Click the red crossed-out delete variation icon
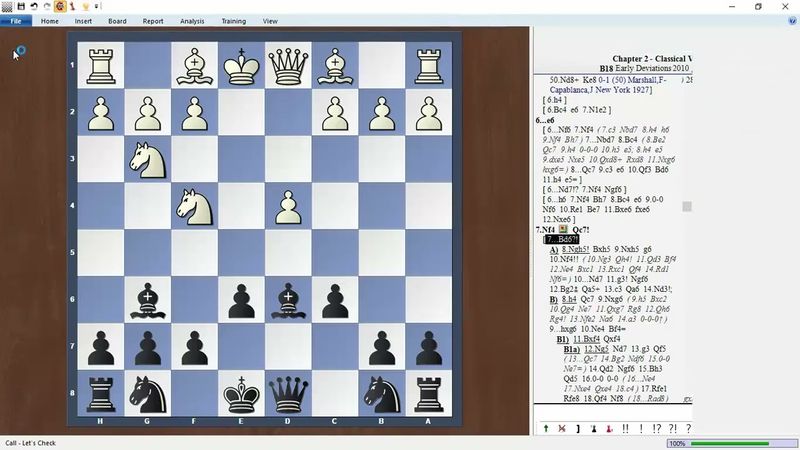This screenshot has height=450, width=800. [x=561, y=428]
